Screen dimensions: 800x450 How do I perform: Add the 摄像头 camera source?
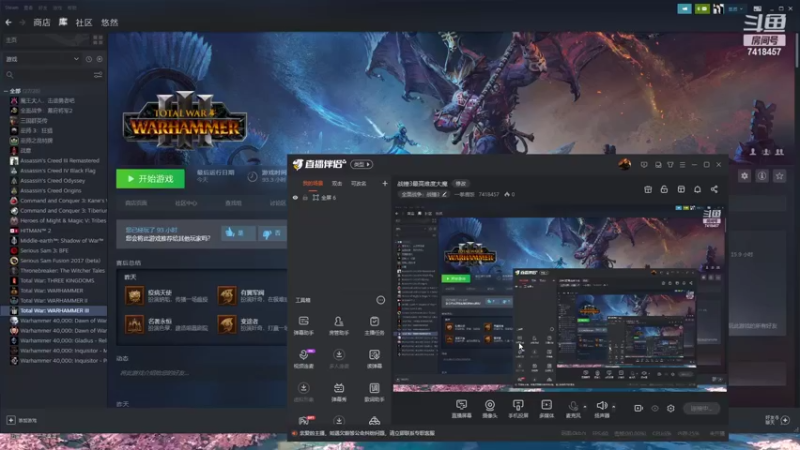489,409
